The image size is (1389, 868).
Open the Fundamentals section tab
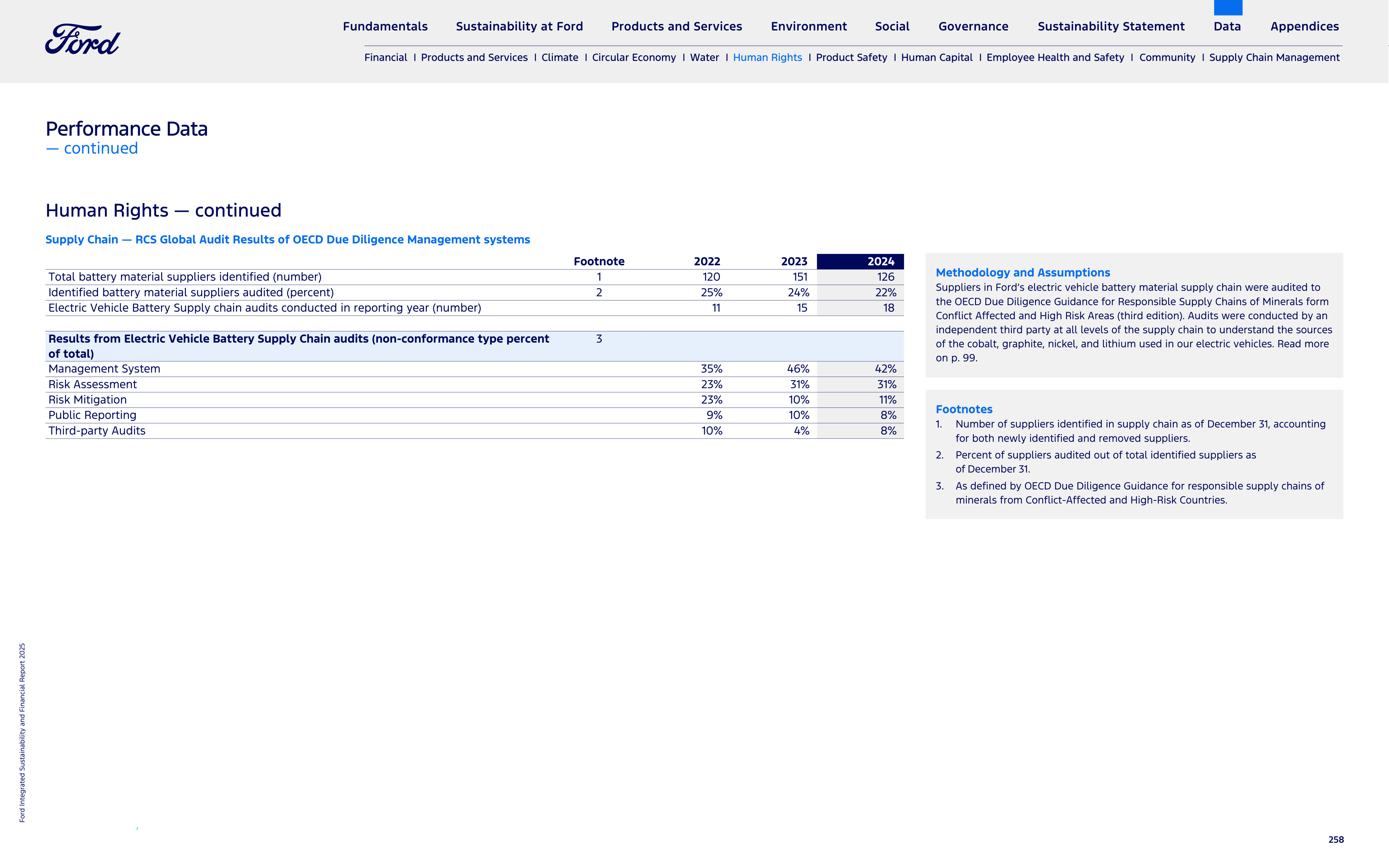click(x=385, y=26)
